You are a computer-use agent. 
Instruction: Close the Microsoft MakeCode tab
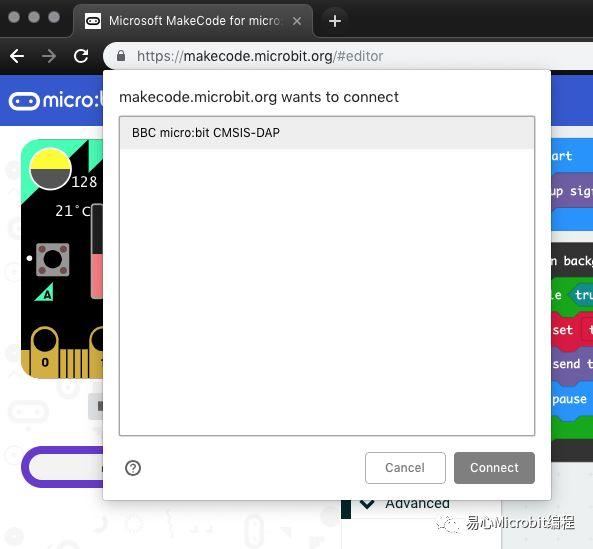click(x=297, y=21)
